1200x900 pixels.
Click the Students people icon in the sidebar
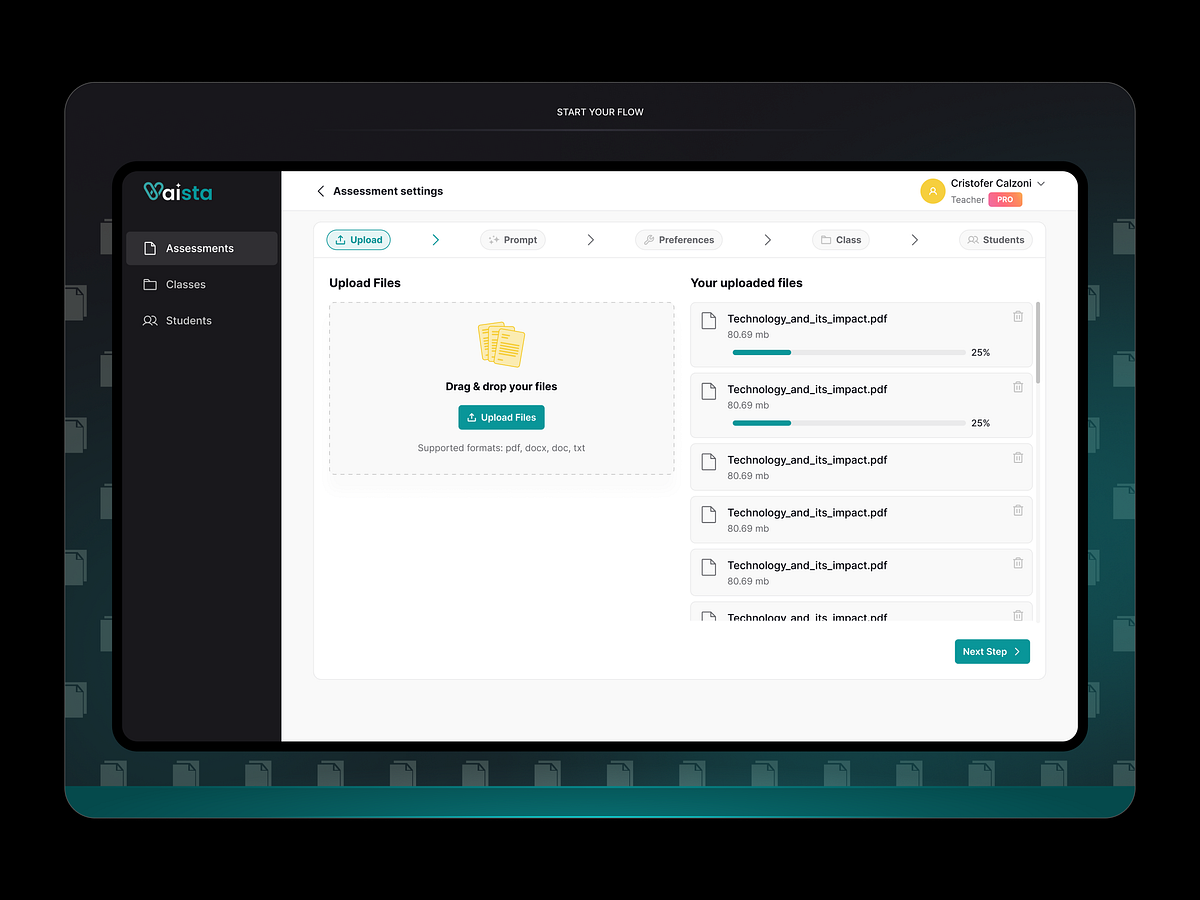click(x=148, y=320)
